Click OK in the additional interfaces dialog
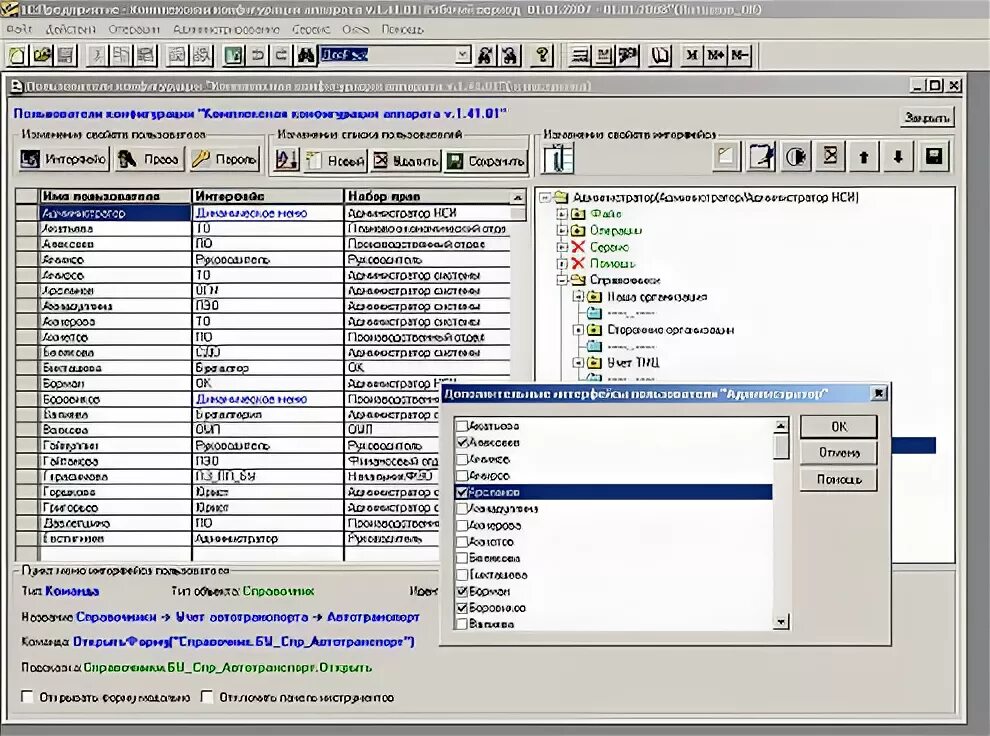990x736 pixels. (x=838, y=427)
